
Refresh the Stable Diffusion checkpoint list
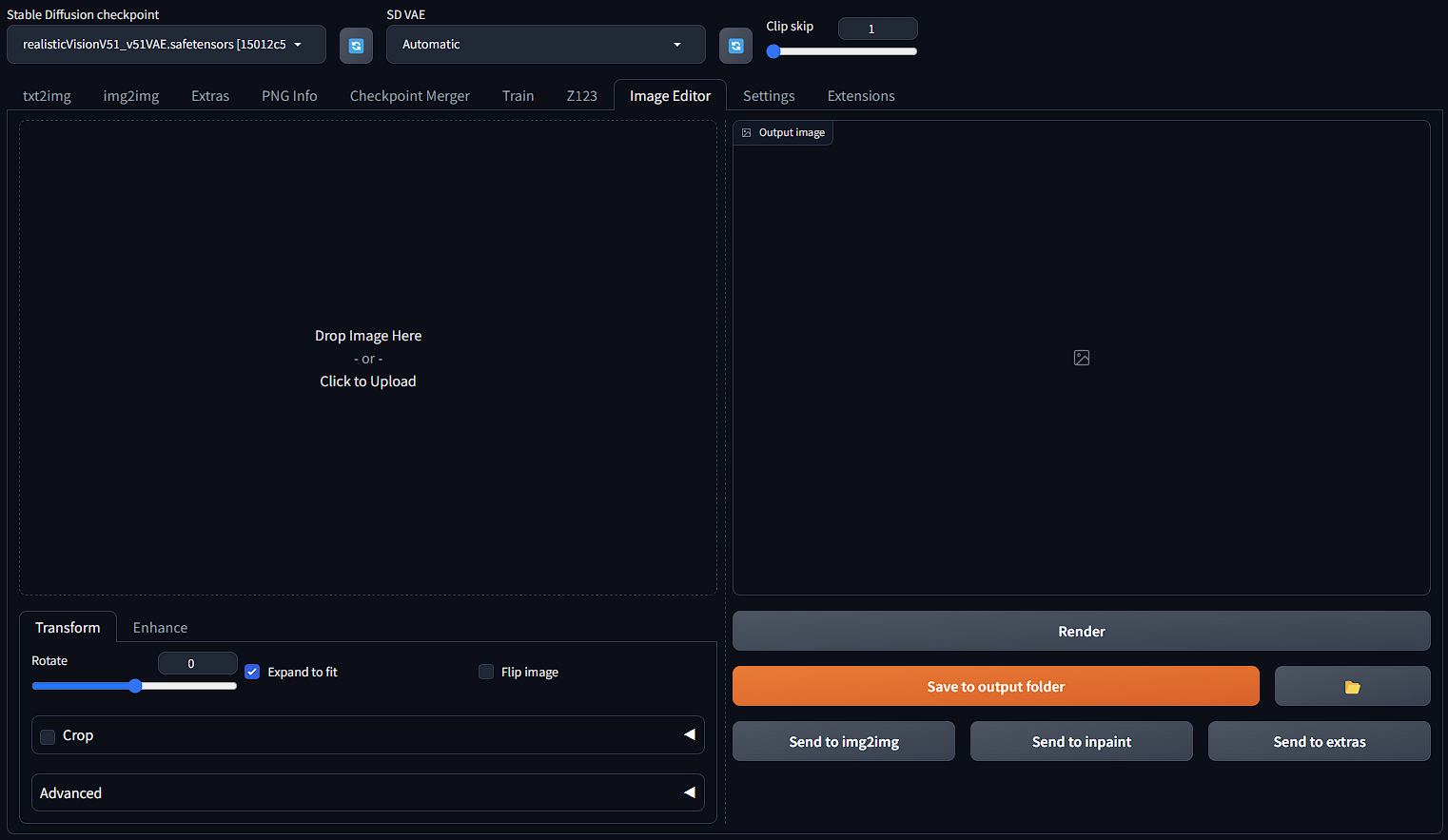(356, 46)
